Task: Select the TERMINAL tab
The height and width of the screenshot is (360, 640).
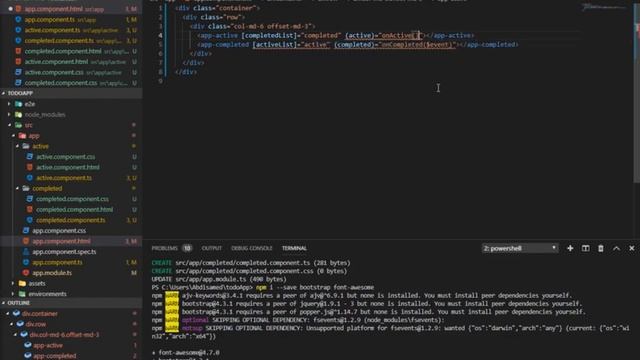Action: point(294,248)
